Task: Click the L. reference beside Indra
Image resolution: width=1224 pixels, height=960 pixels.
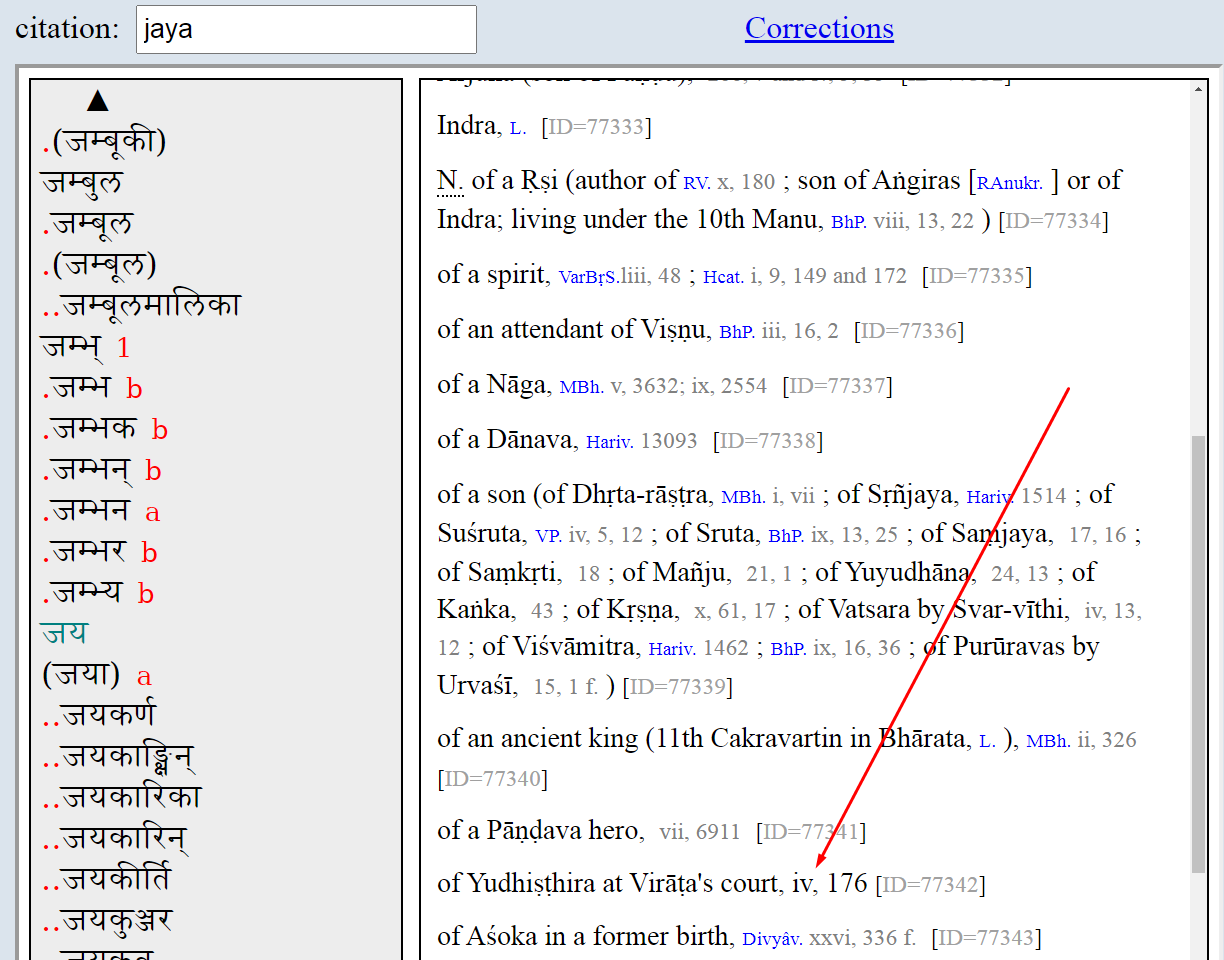Action: [516, 128]
